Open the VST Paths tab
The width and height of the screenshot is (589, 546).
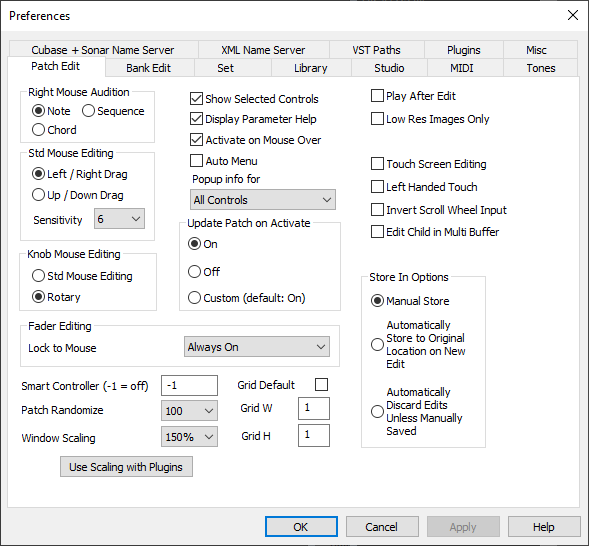pyautogui.click(x=376, y=50)
